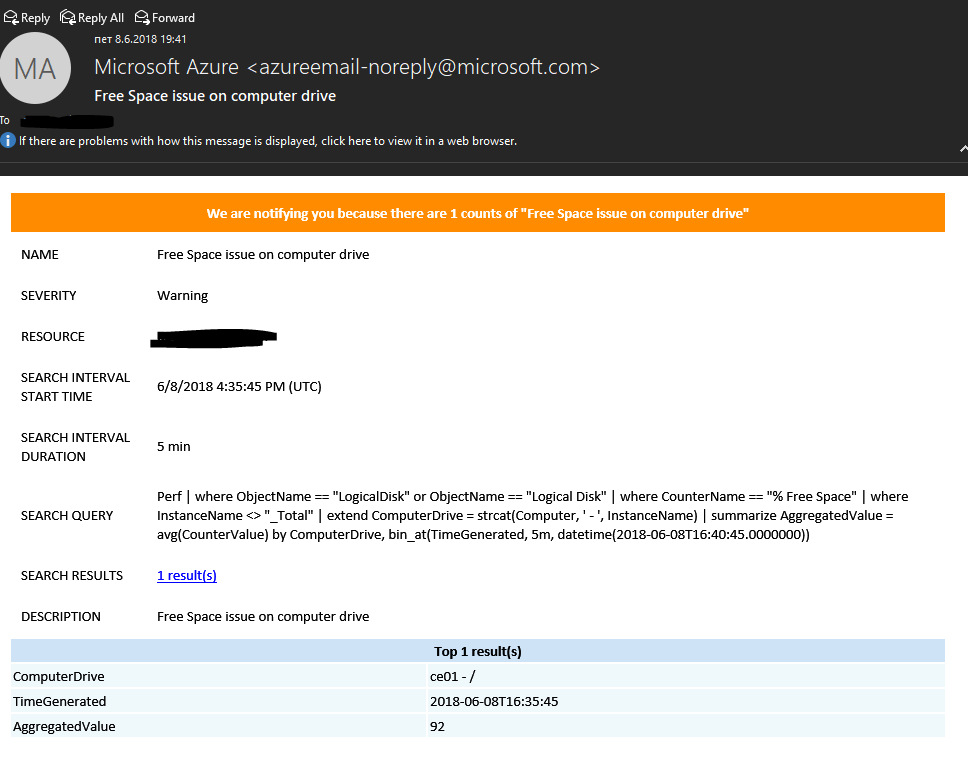Click the AggregatedValue of 92
This screenshot has width=968, height=778.
pyautogui.click(x=437, y=727)
